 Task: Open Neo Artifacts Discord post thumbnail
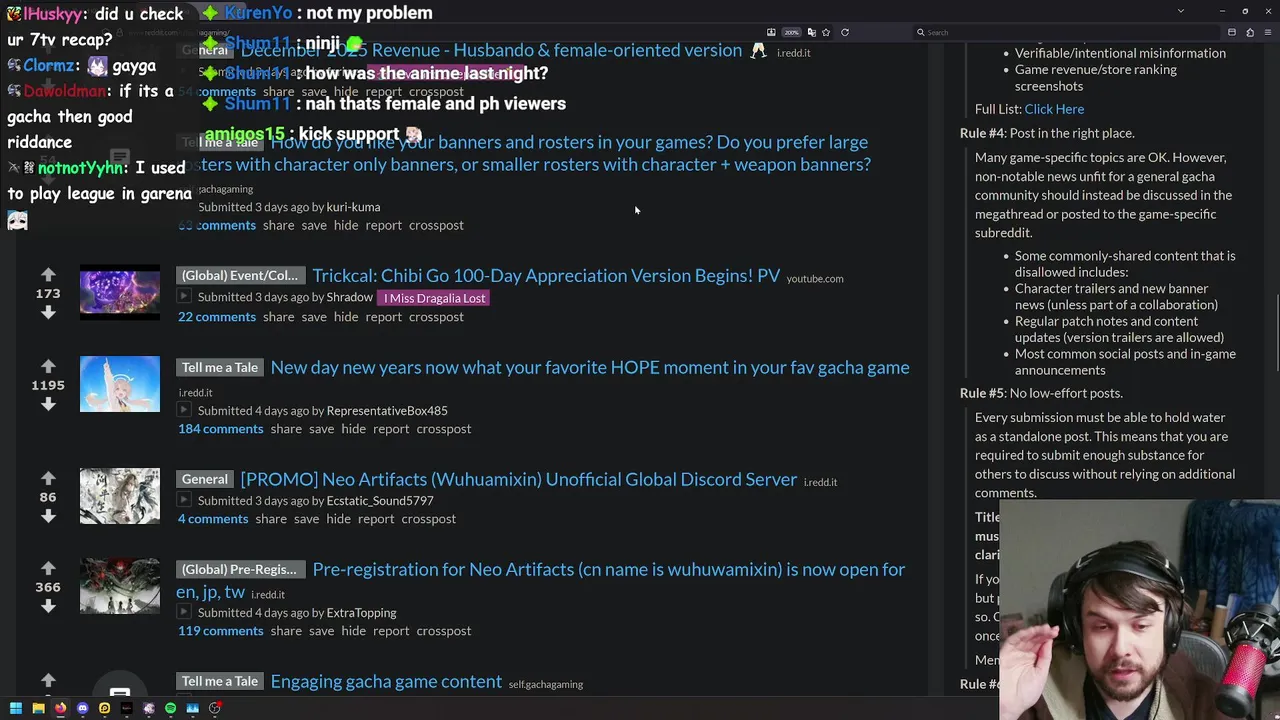[120, 496]
